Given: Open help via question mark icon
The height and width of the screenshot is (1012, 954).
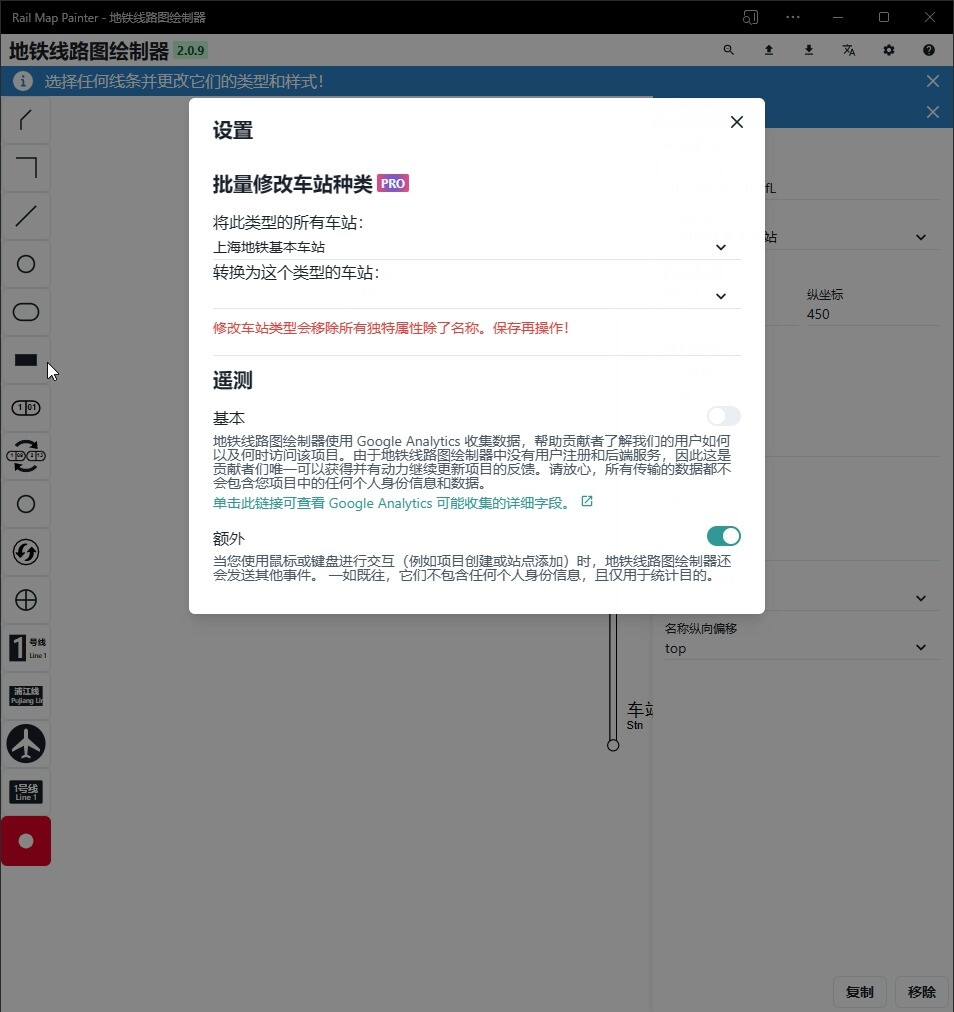Looking at the screenshot, I should pos(929,50).
